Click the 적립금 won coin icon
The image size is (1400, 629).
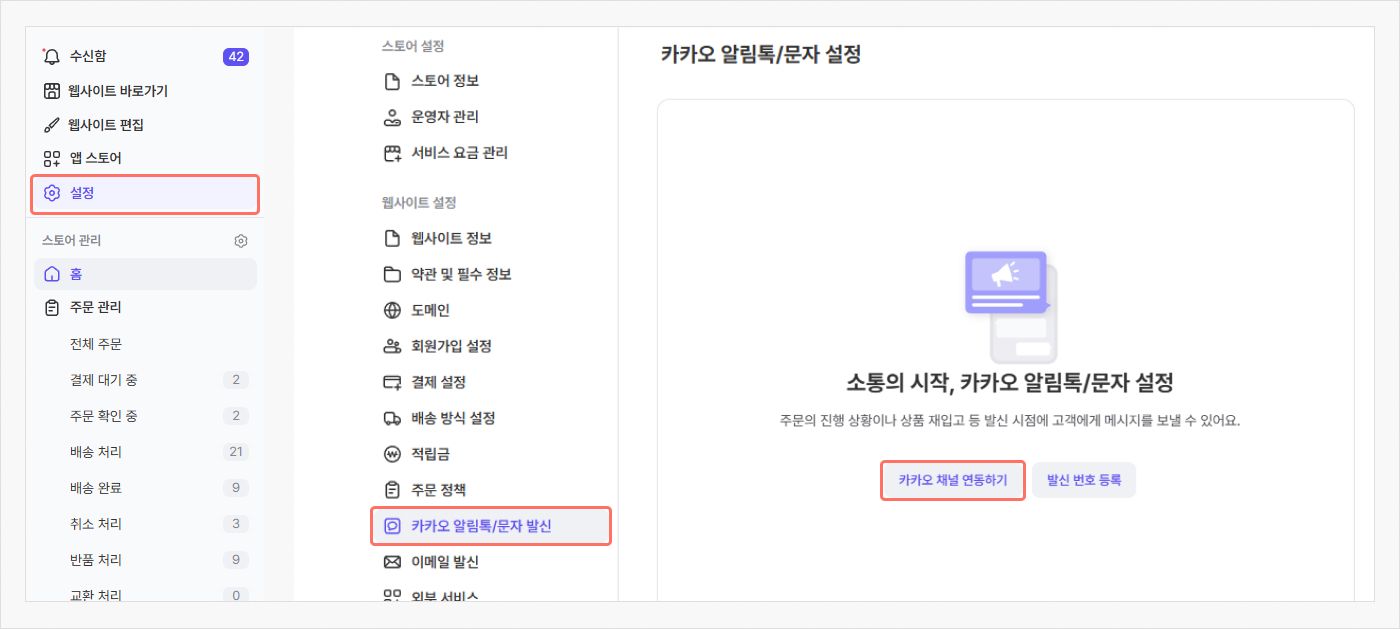(392, 454)
